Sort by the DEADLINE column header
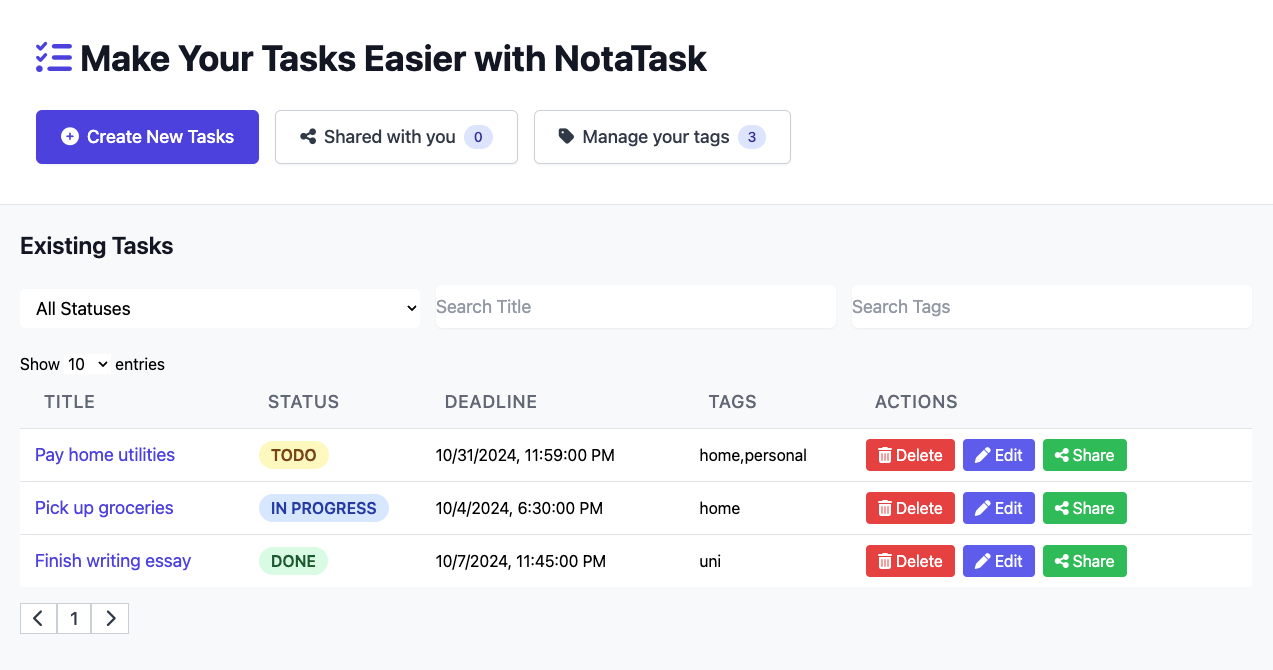The width and height of the screenshot is (1273, 670). click(x=491, y=402)
